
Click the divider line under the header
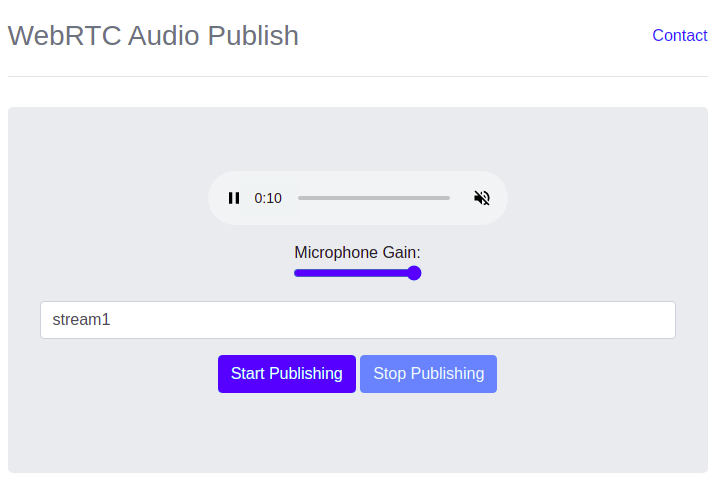click(358, 77)
